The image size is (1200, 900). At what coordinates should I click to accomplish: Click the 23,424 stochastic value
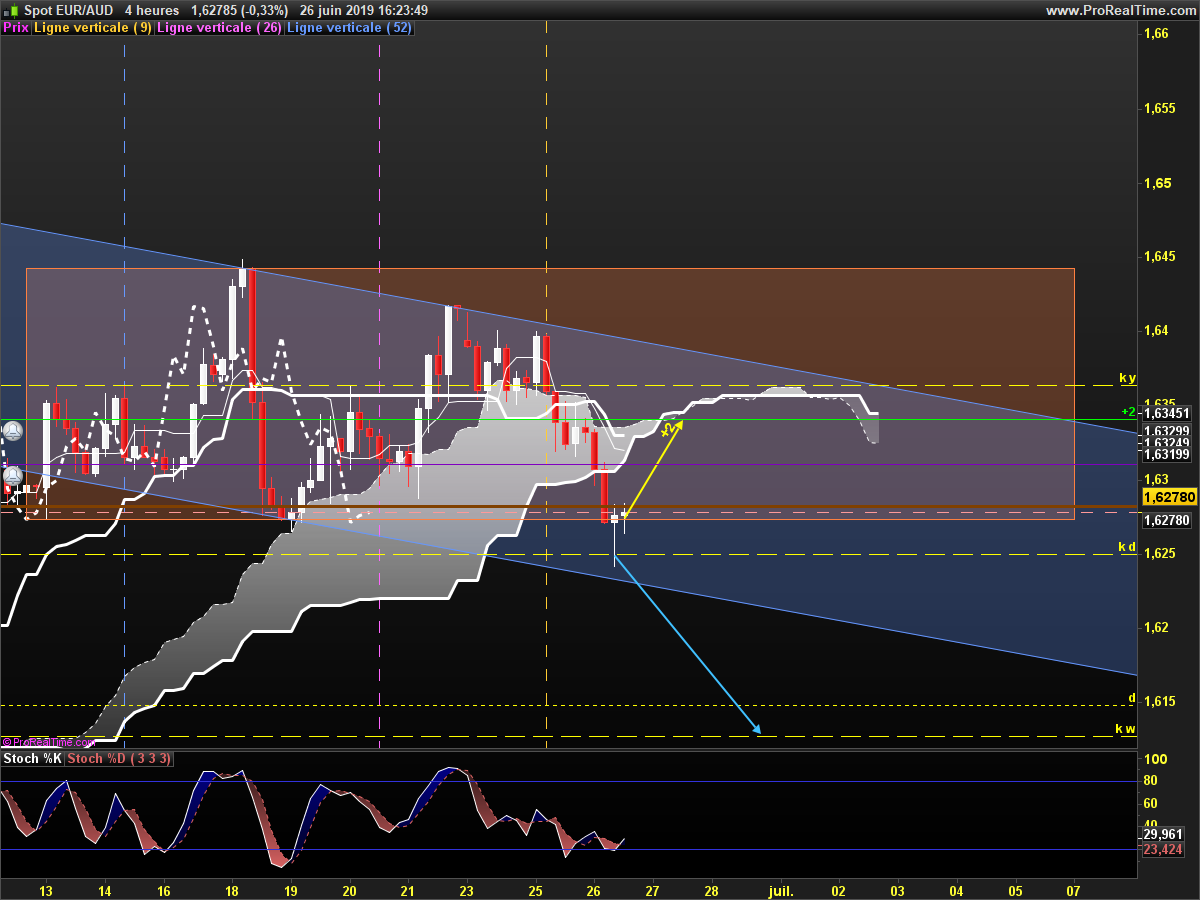1163,849
